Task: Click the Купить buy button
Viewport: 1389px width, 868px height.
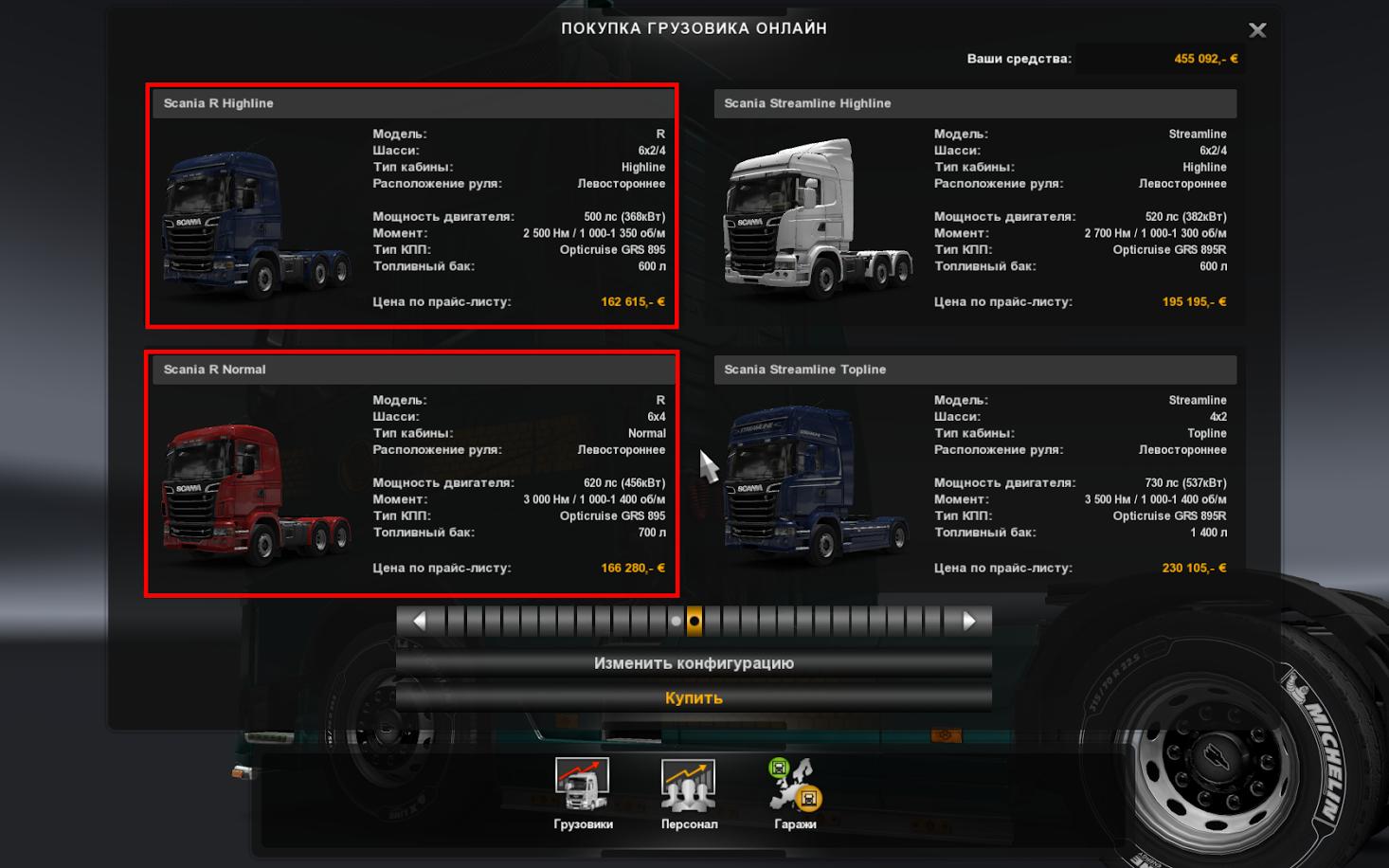Action: coord(694,698)
